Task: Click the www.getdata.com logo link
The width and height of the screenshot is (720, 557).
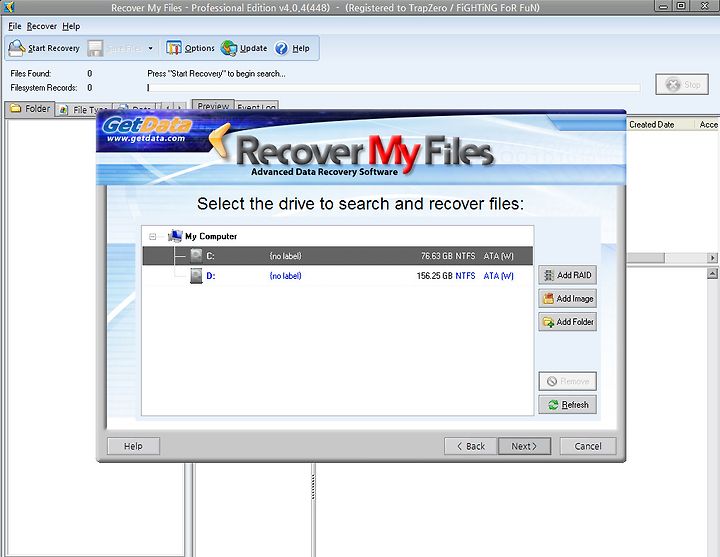Action: (x=146, y=138)
